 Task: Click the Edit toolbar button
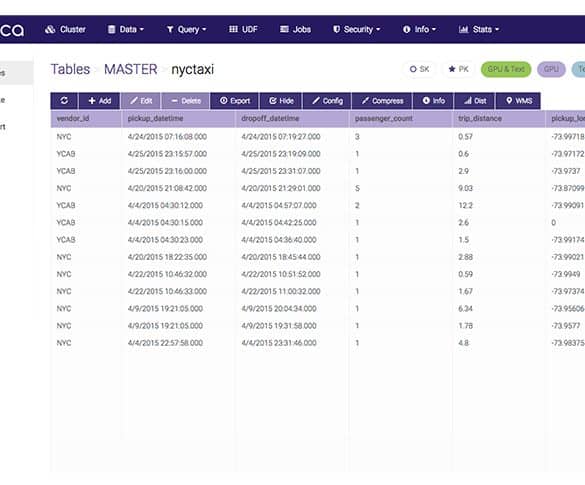[141, 101]
